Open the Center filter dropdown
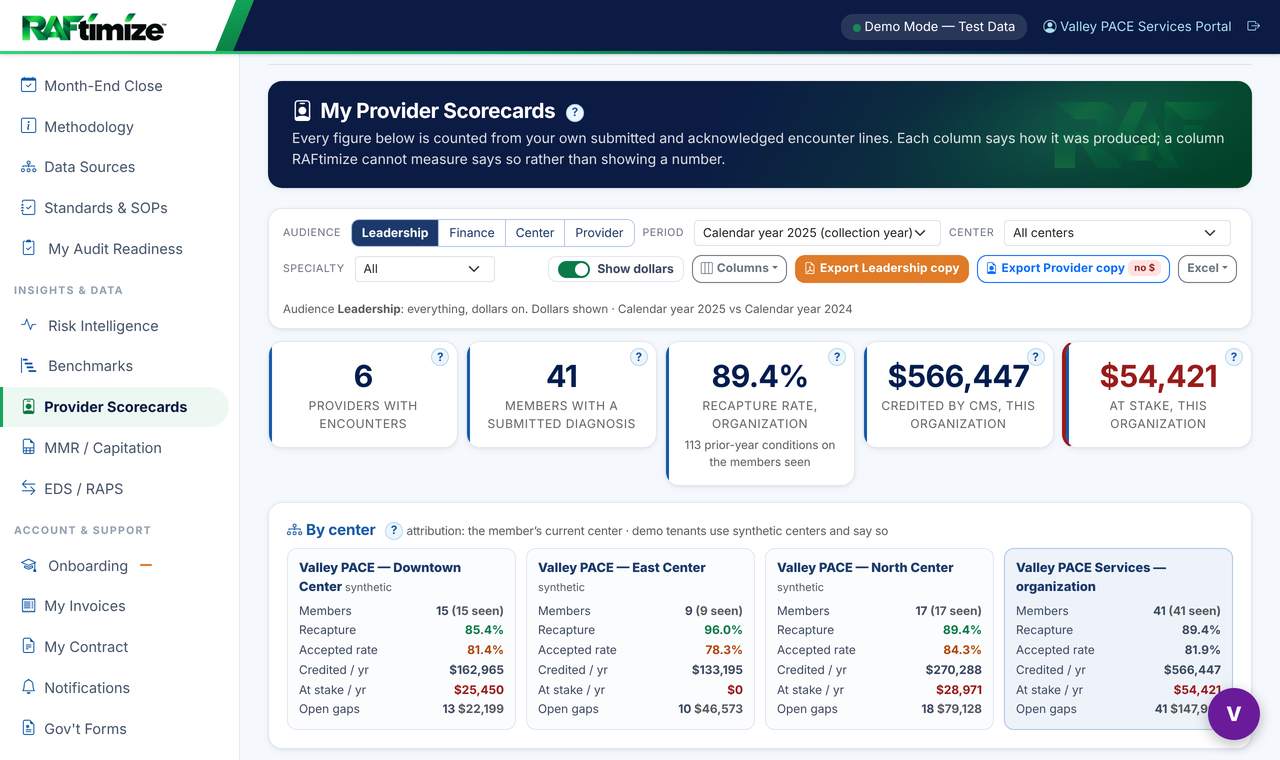Screen dimensions: 1280x760 (1117, 233)
